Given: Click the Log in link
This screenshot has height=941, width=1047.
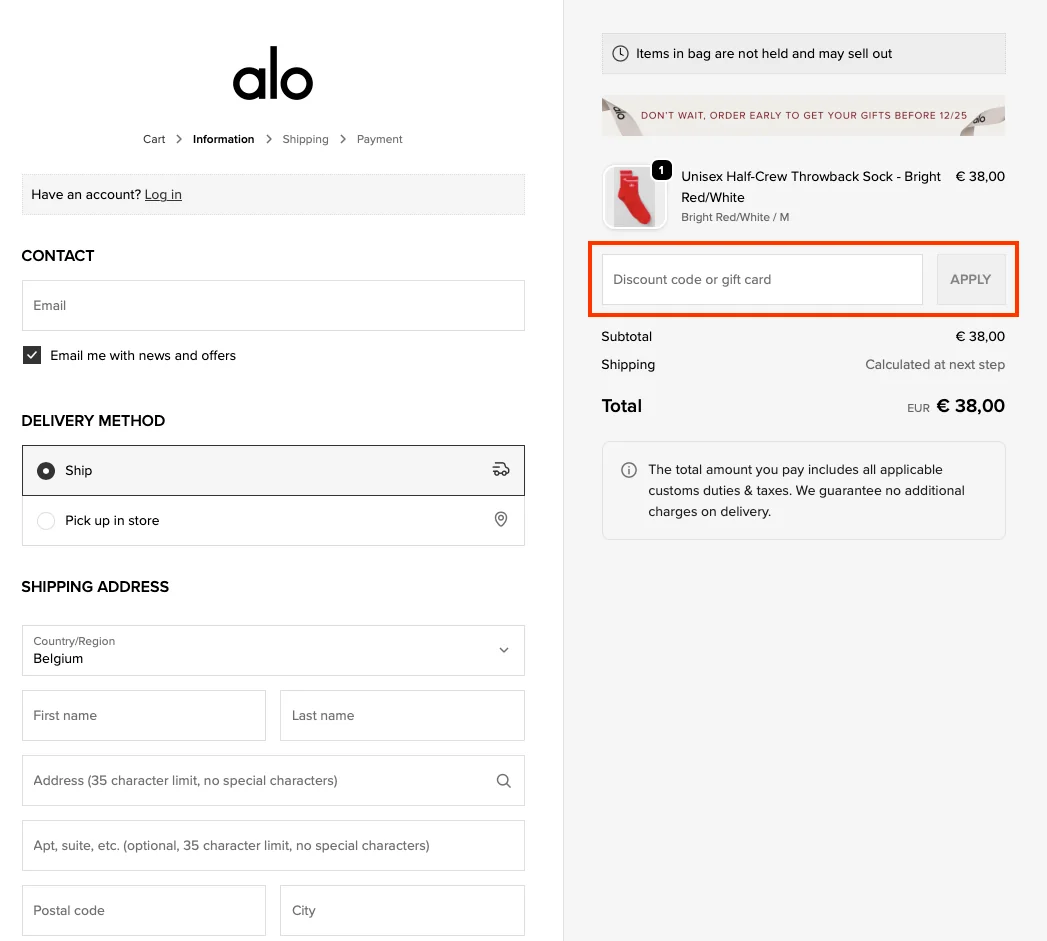Looking at the screenshot, I should tap(163, 195).
